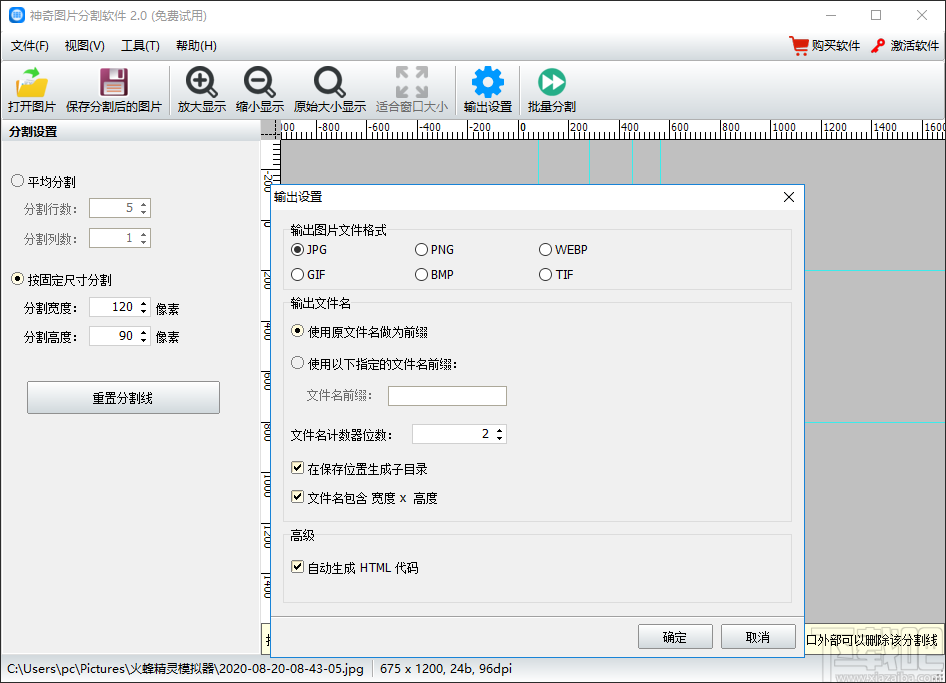Image resolution: width=946 pixels, height=683 pixels.
Task: Click 文件名计数器位数 spinner arrows
Action: (500, 434)
